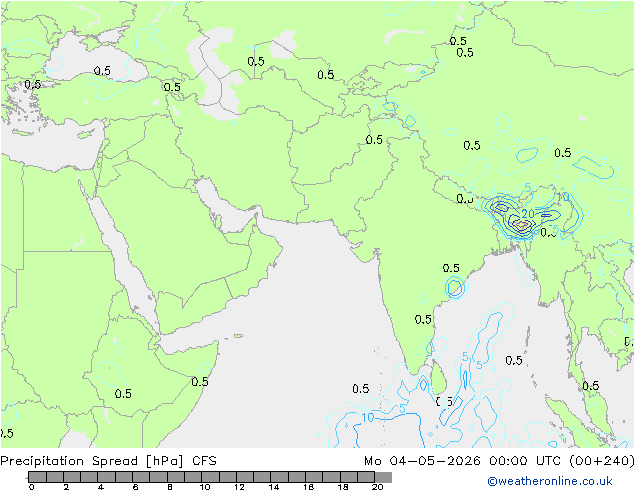Click the '10' contour label south of India
Image resolution: width=634 pixels, height=490 pixels.
click(x=368, y=417)
